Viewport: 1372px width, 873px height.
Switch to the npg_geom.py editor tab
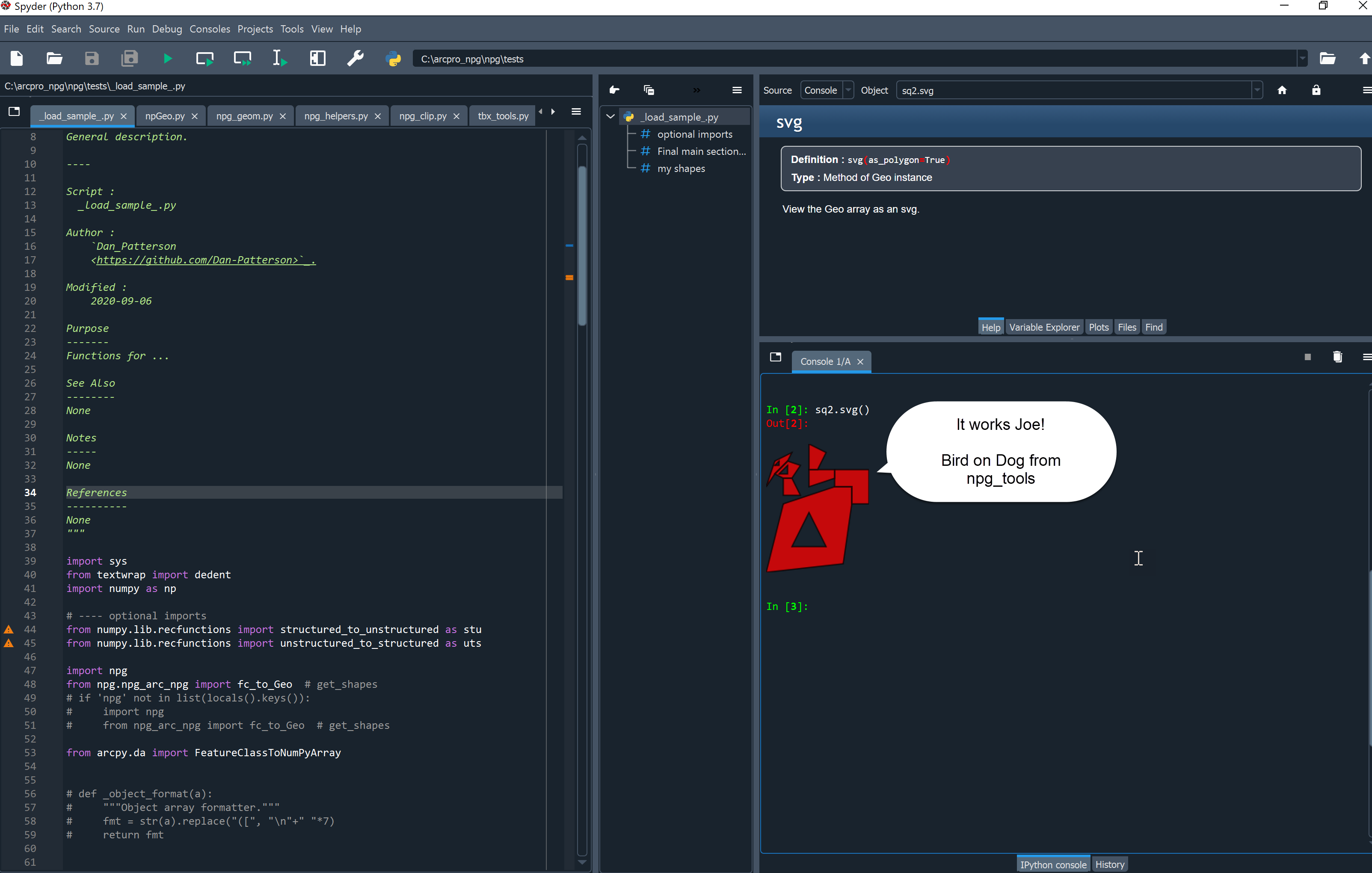[x=244, y=115]
